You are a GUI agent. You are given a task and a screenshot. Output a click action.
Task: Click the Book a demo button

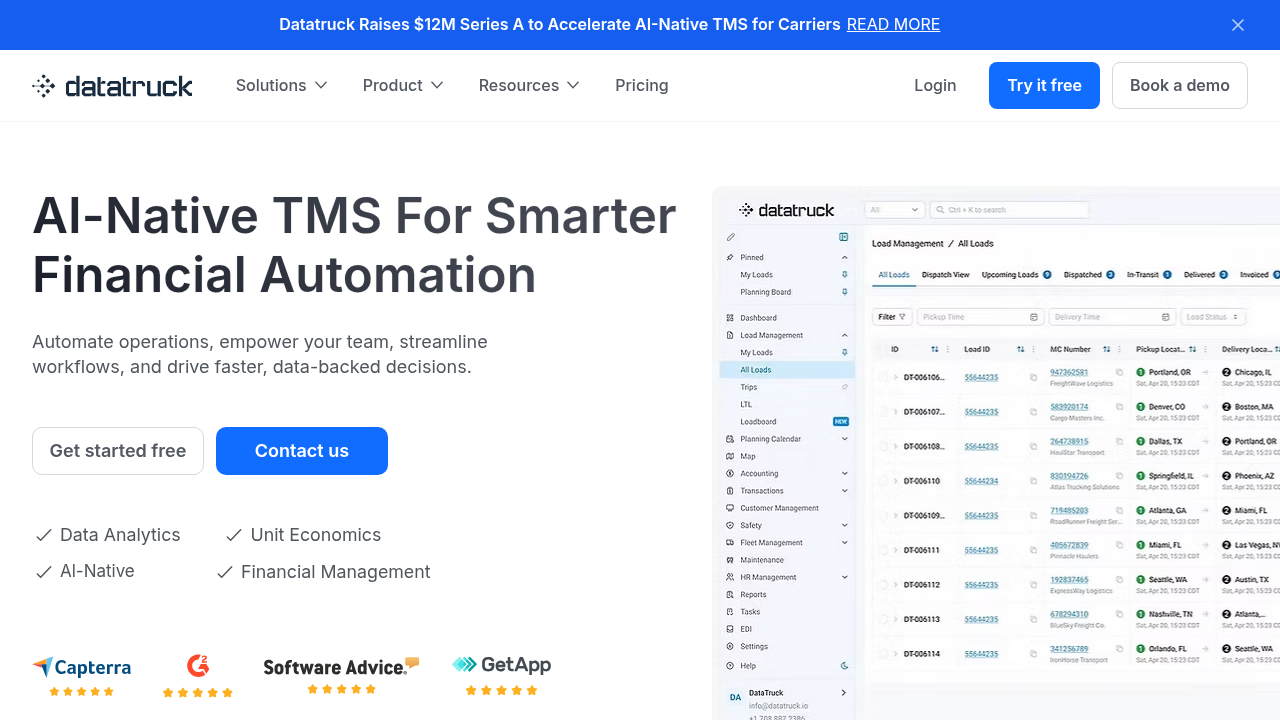click(1180, 85)
